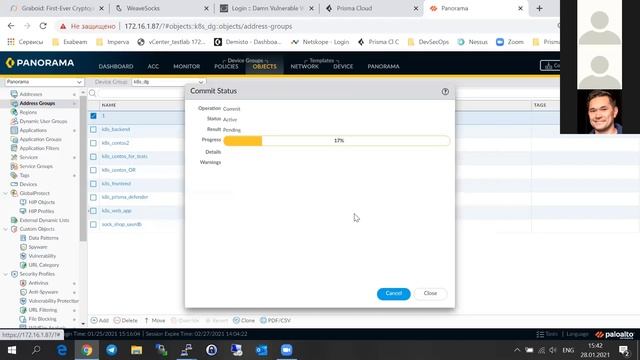The height and width of the screenshot is (360, 640).
Task: Click the HIP Objects icon
Action: tap(23, 202)
